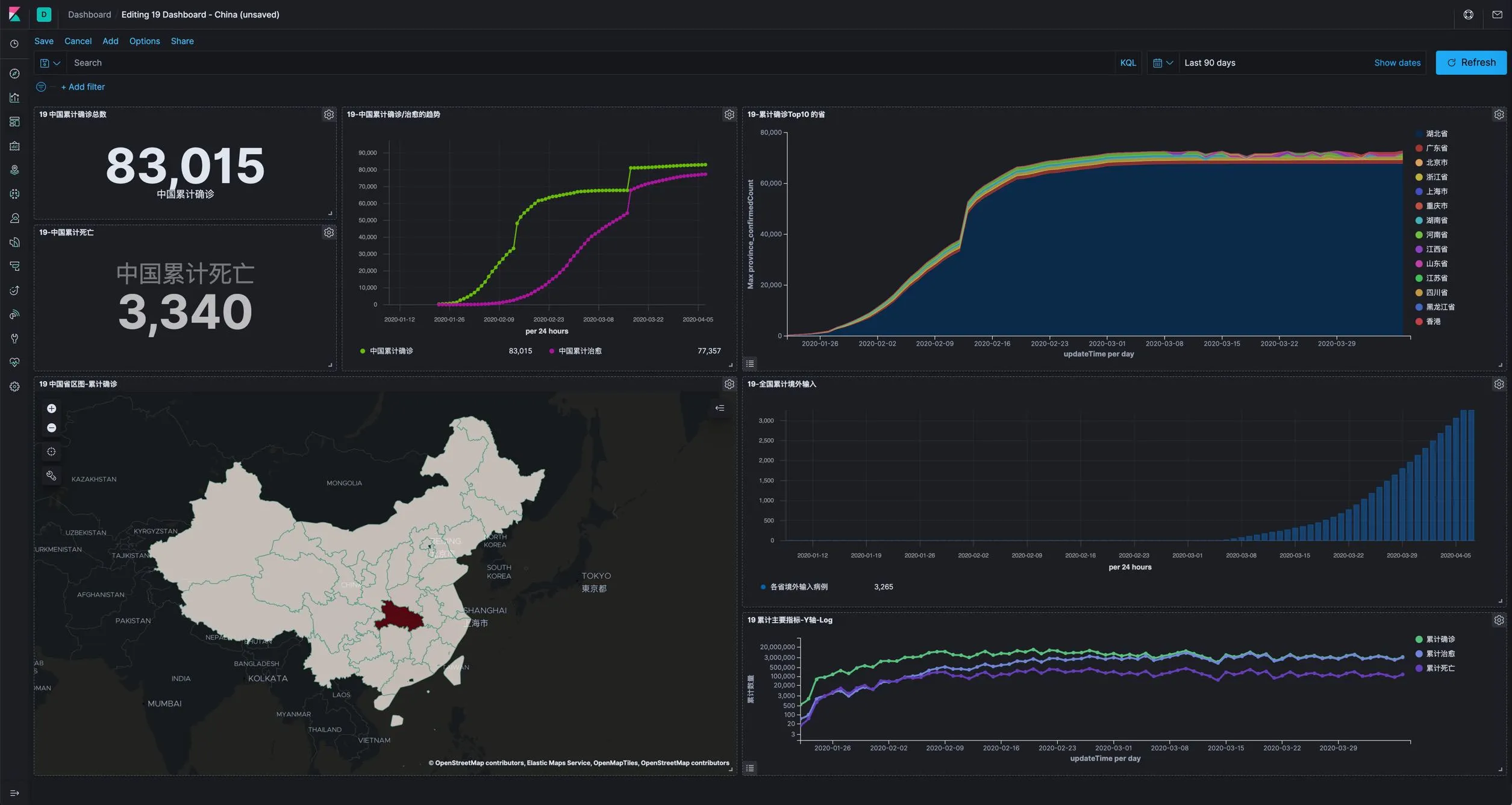Screen dimensions: 1512x805
Task: Click the Show dates link
Action: pyautogui.click(x=1397, y=63)
